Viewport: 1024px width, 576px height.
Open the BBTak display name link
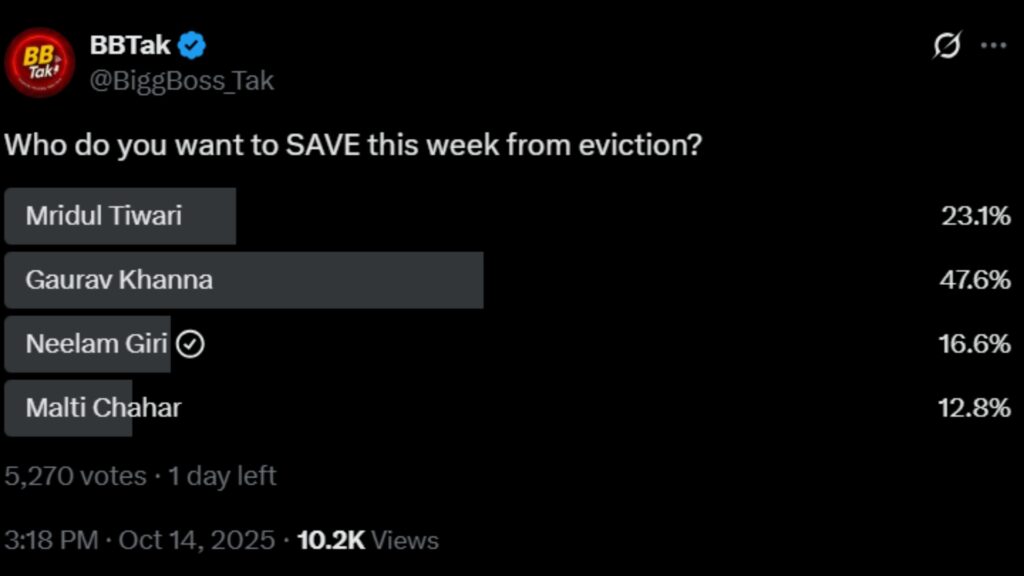click(x=130, y=45)
